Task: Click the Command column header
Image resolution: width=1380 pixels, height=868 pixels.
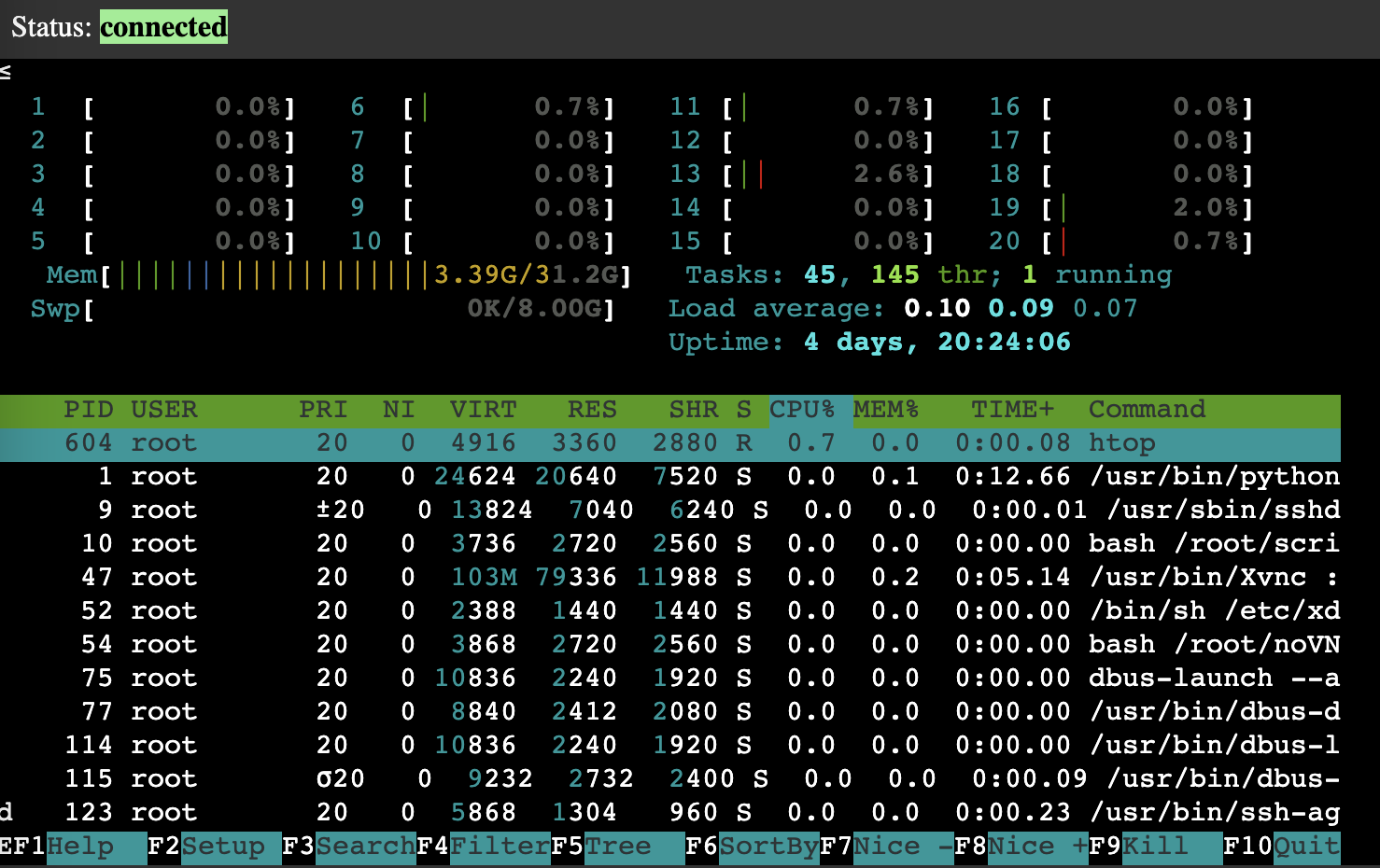Action: click(x=1147, y=410)
